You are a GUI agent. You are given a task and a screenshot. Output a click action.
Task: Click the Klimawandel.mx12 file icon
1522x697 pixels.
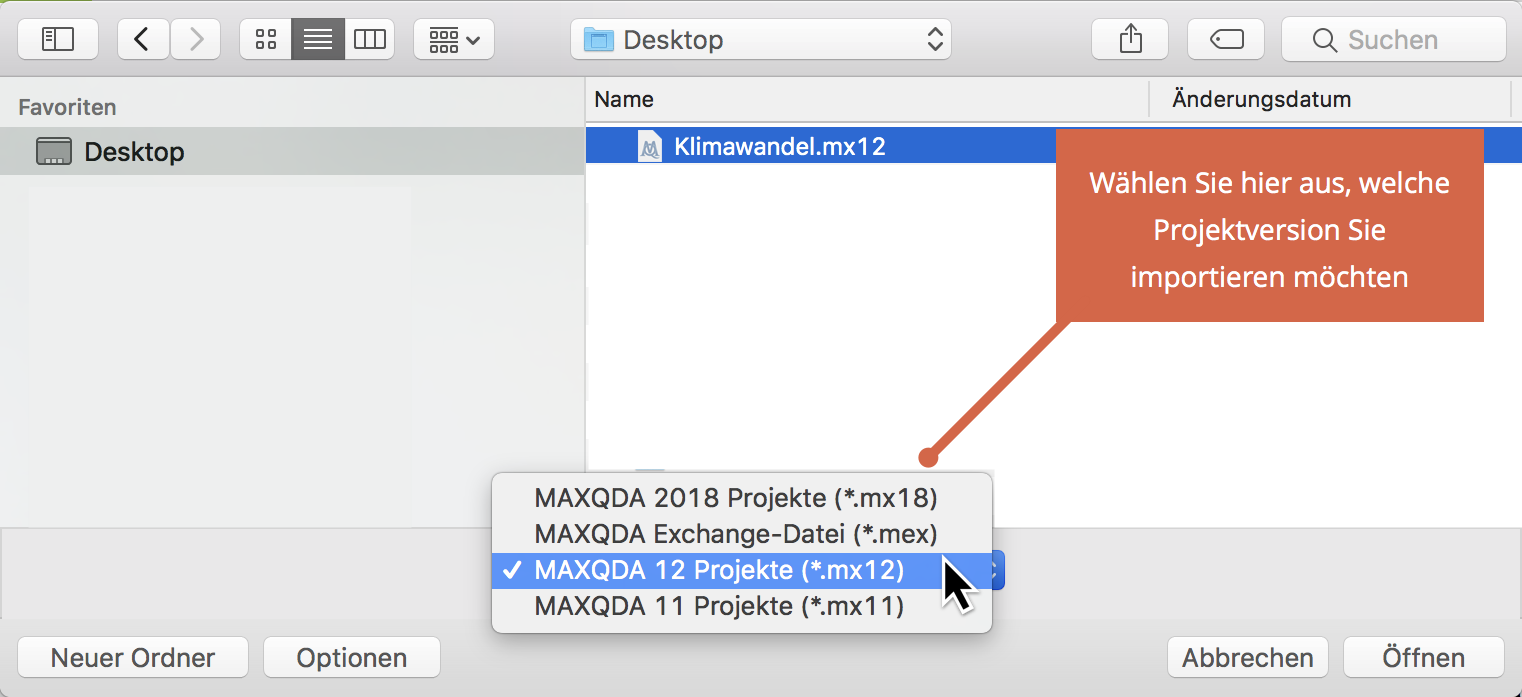click(649, 147)
